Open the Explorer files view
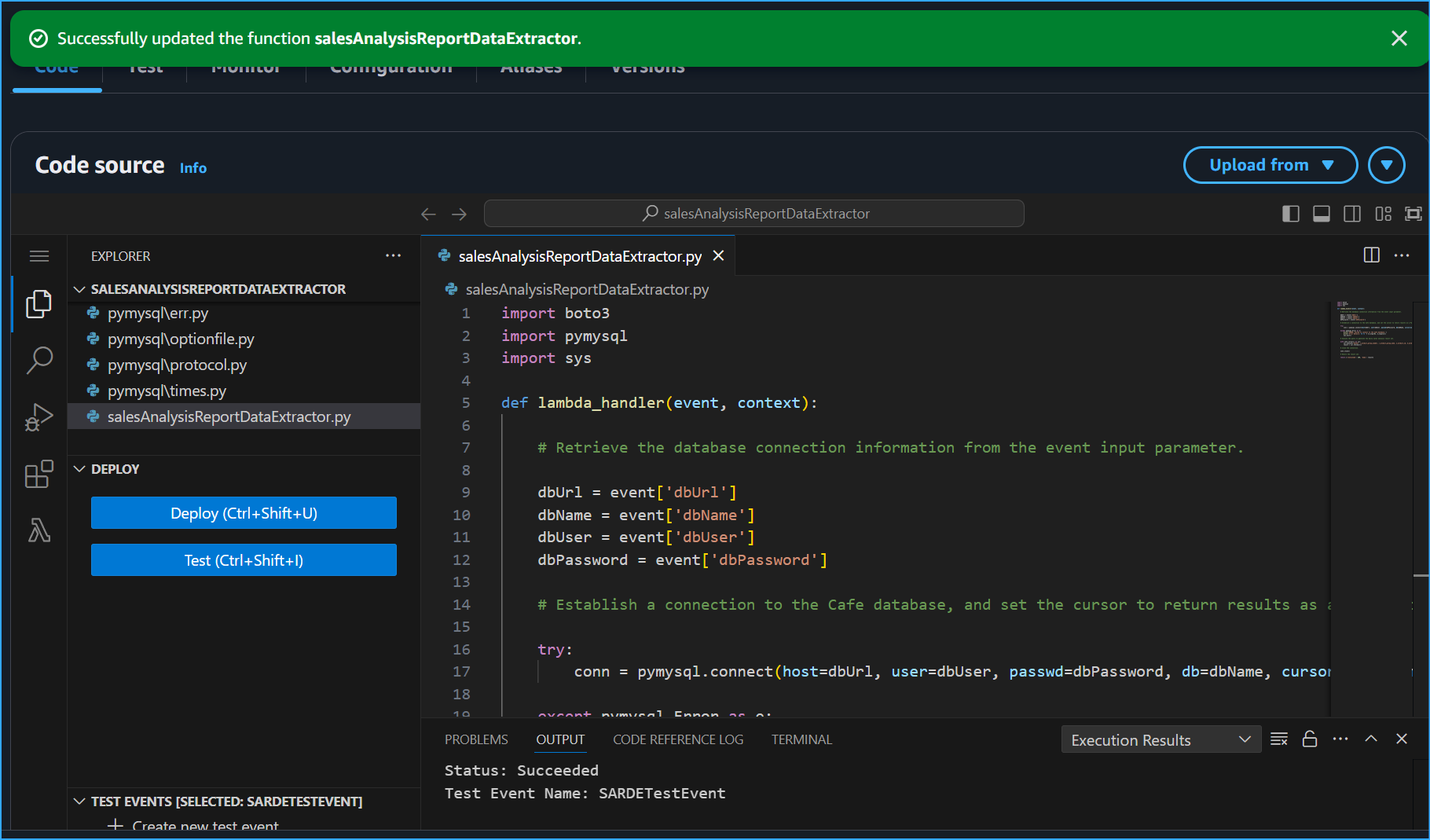 click(38, 304)
